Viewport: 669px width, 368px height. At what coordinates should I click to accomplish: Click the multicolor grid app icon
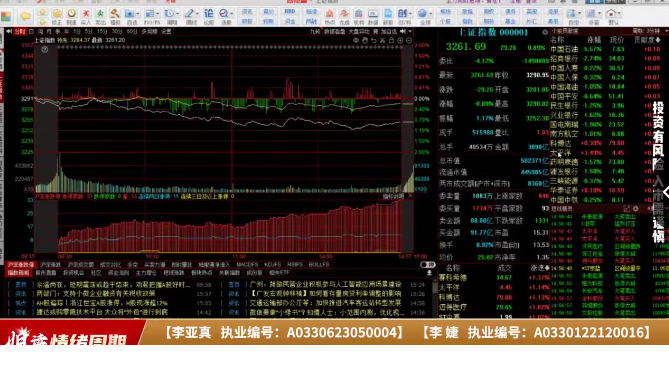(x=6, y=17)
